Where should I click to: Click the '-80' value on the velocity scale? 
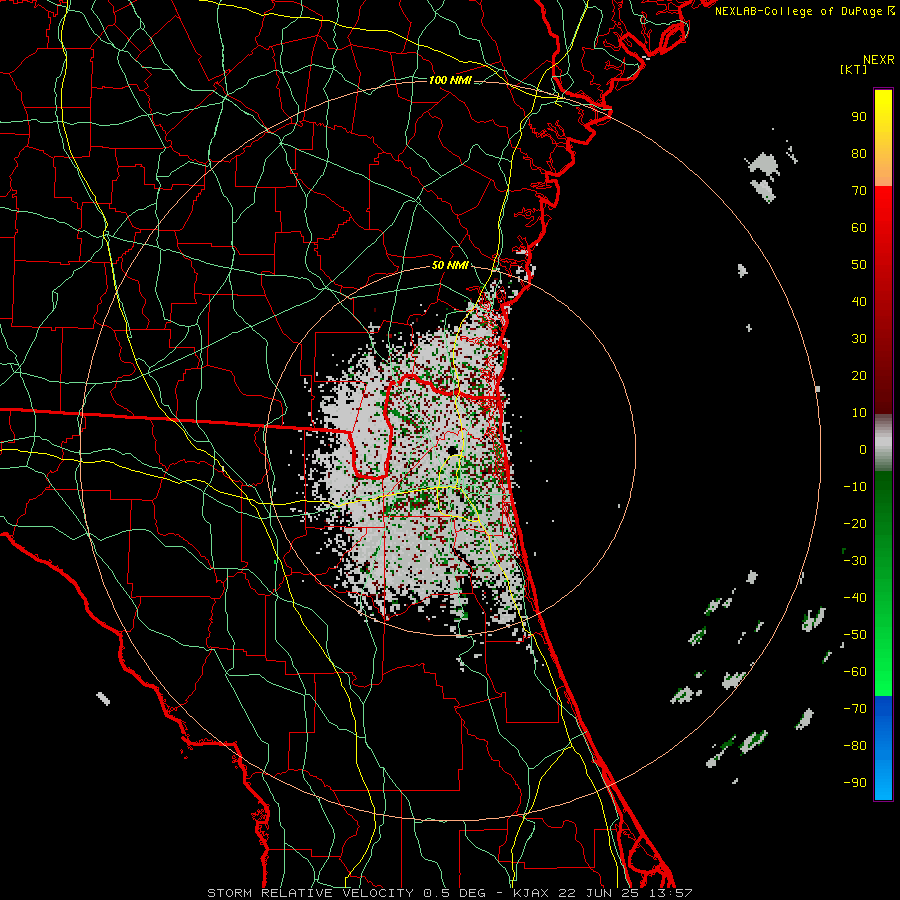[855, 746]
